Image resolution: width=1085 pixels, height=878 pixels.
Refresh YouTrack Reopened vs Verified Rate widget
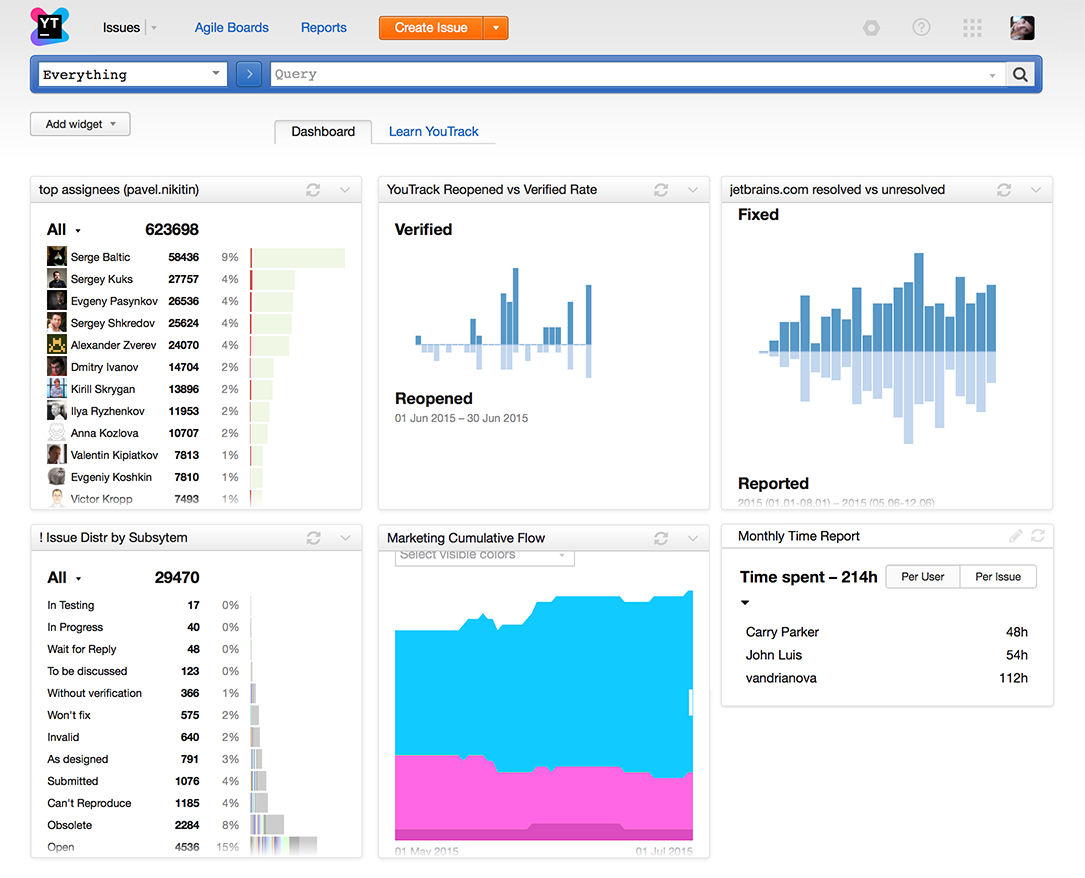pos(661,190)
